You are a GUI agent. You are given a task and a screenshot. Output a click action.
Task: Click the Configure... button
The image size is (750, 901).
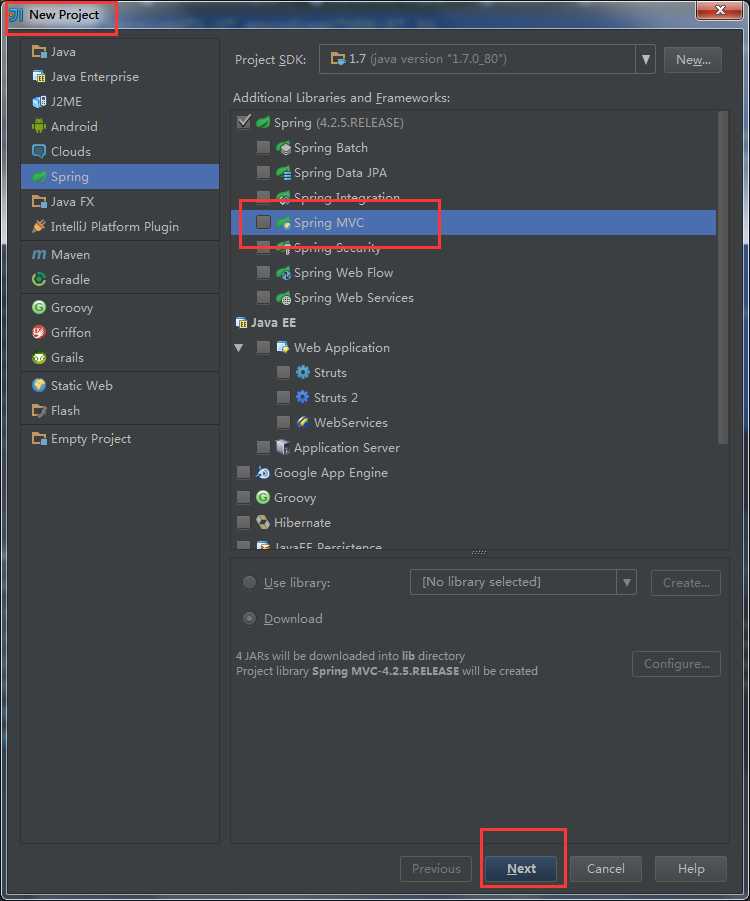676,664
